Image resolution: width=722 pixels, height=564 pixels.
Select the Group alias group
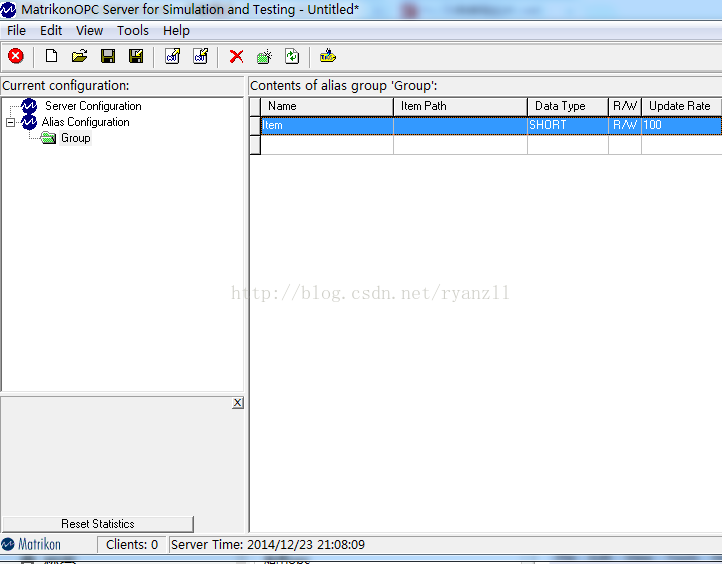tap(76, 138)
